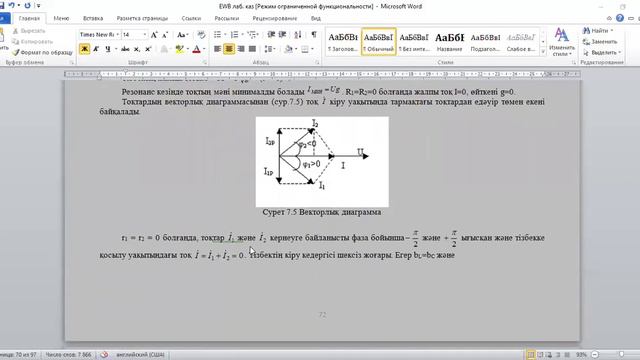
Task: Open Найти (Find) dropdown arrow
Action: tap(612, 31)
